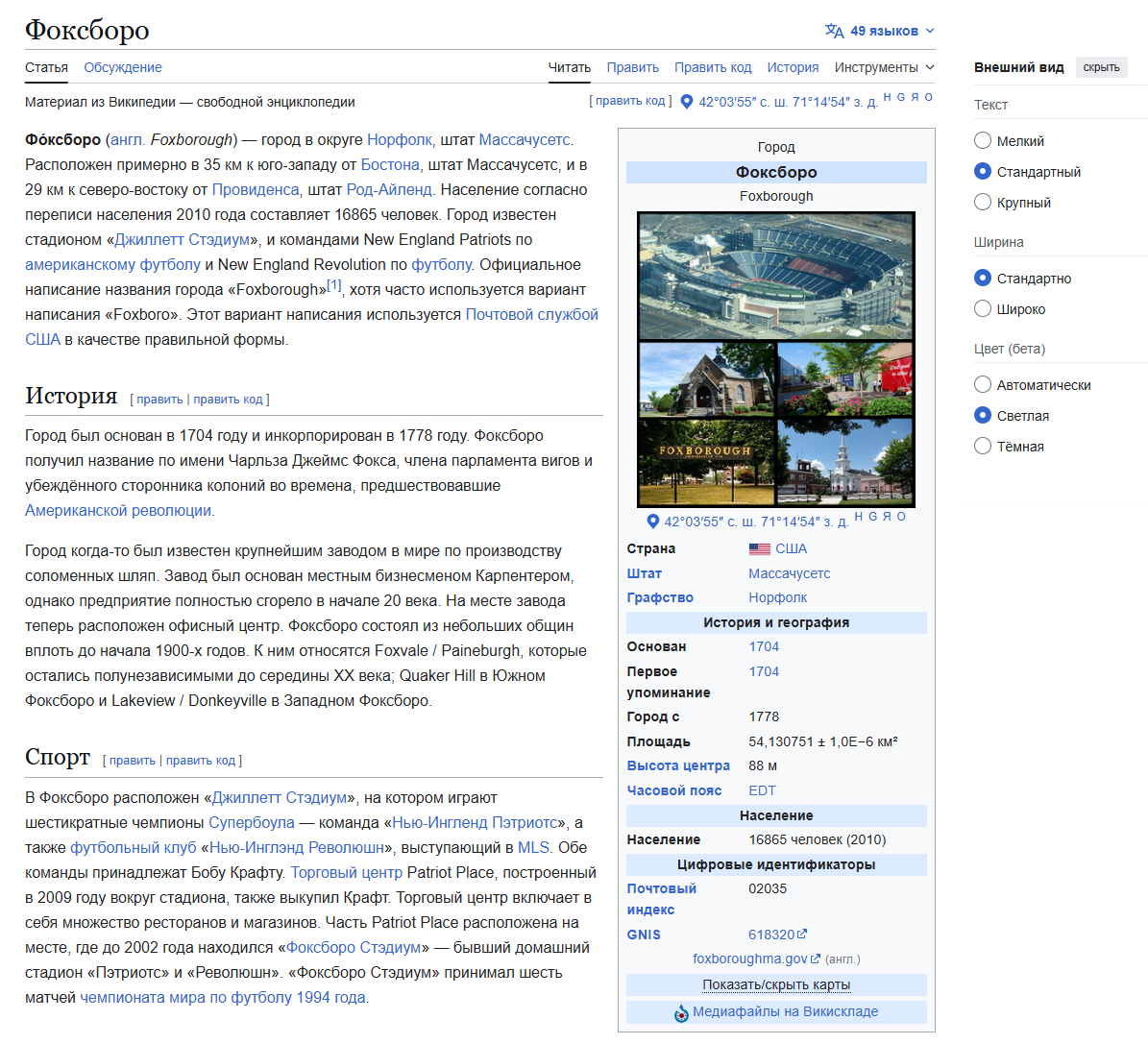The height and width of the screenshot is (1044, 1148).
Task: Expand the 49 языков language dropdown
Action: click(x=880, y=31)
